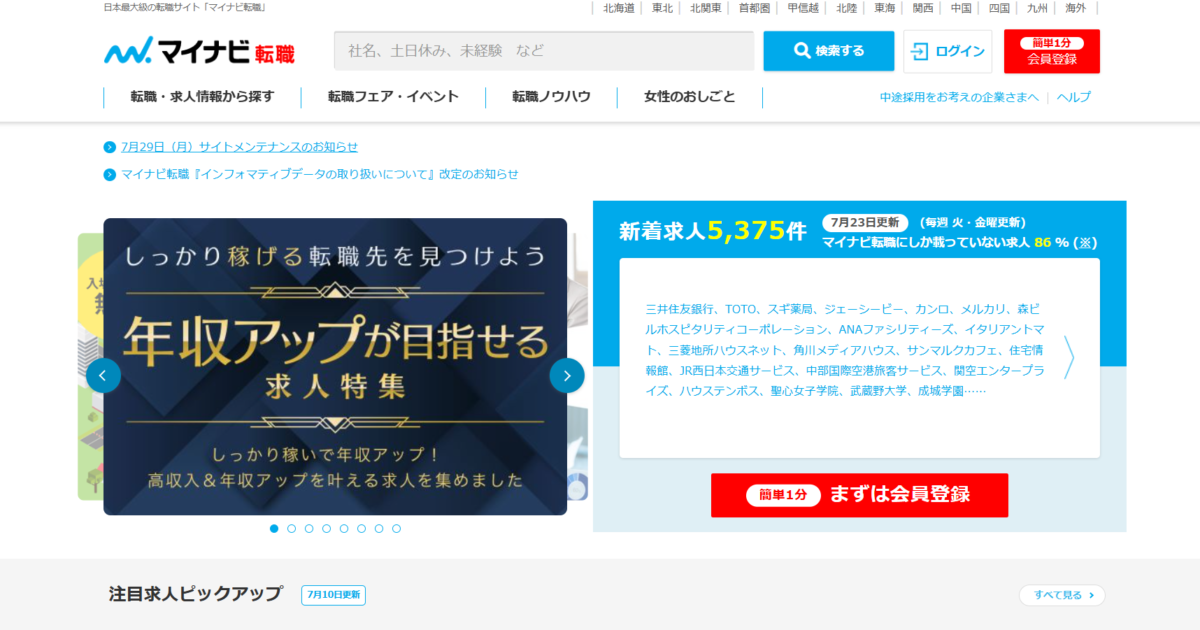This screenshot has height=630, width=1200.
Task: Open the 転職フェア・イベント menu
Action: (393, 97)
